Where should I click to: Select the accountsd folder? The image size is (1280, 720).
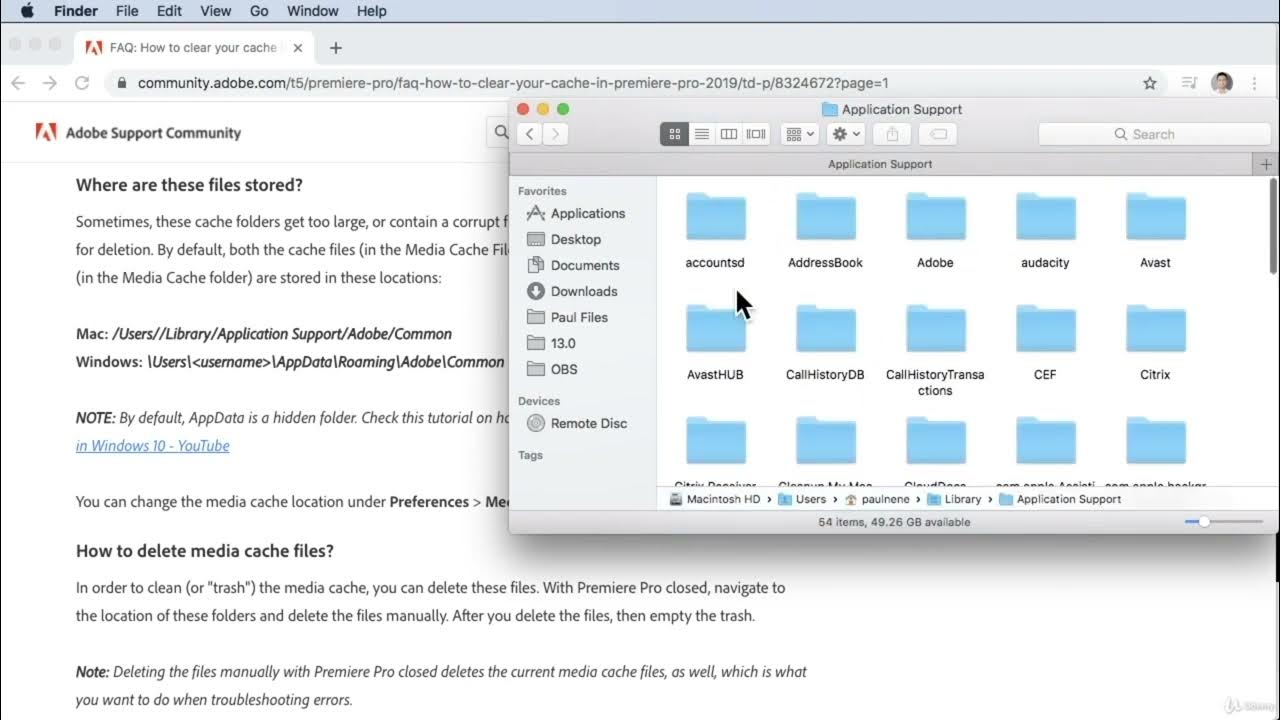click(x=715, y=231)
